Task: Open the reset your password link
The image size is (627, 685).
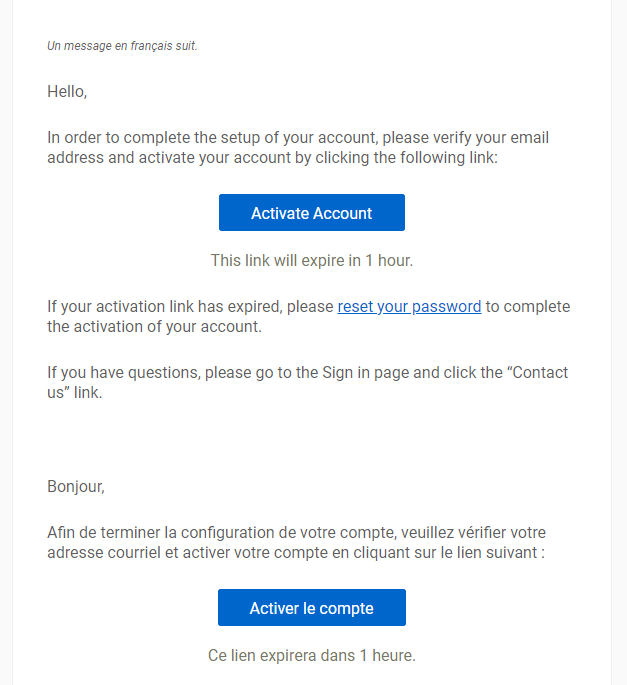Action: [409, 307]
